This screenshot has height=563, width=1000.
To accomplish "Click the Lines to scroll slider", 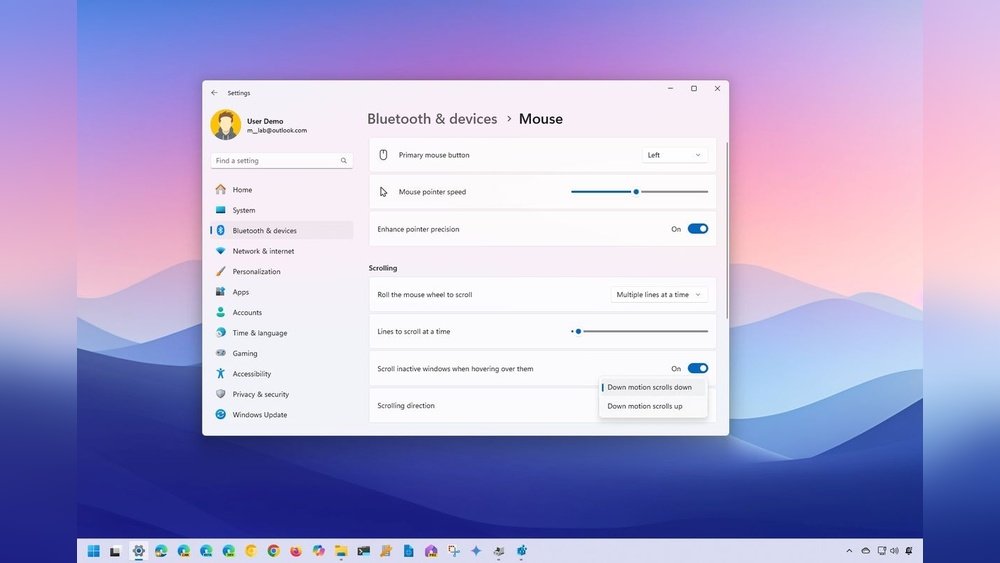I will click(639, 331).
